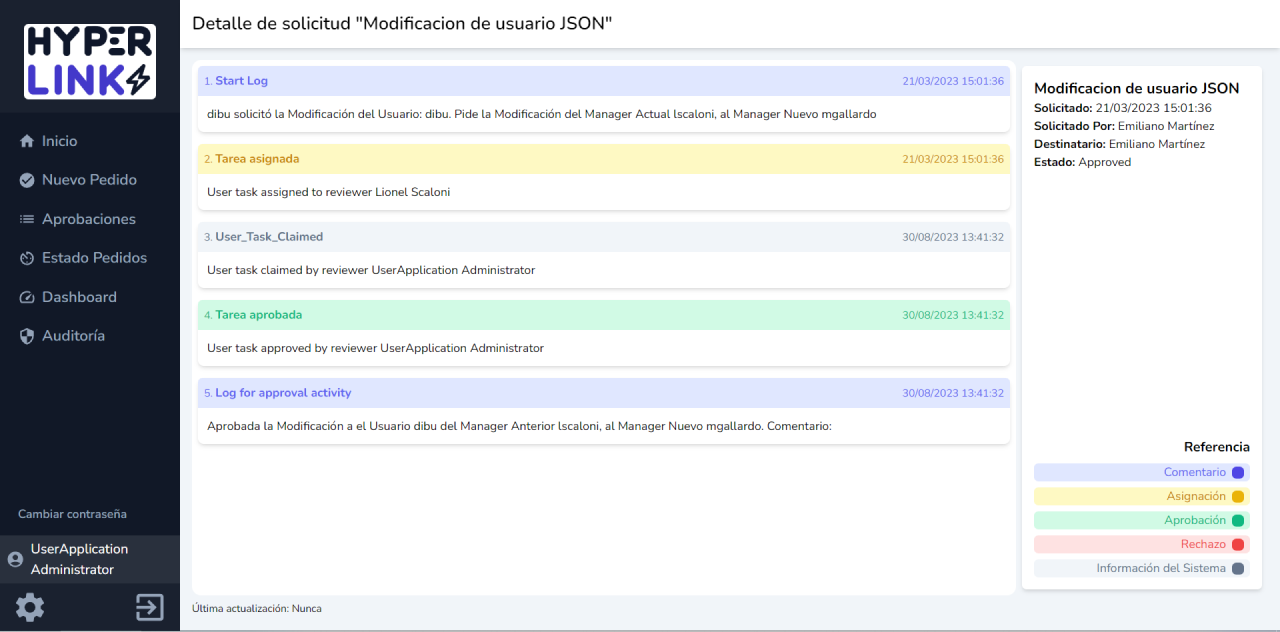This screenshot has height=632, width=1280.
Task: Log out using the exit icon
Action: pos(150,607)
